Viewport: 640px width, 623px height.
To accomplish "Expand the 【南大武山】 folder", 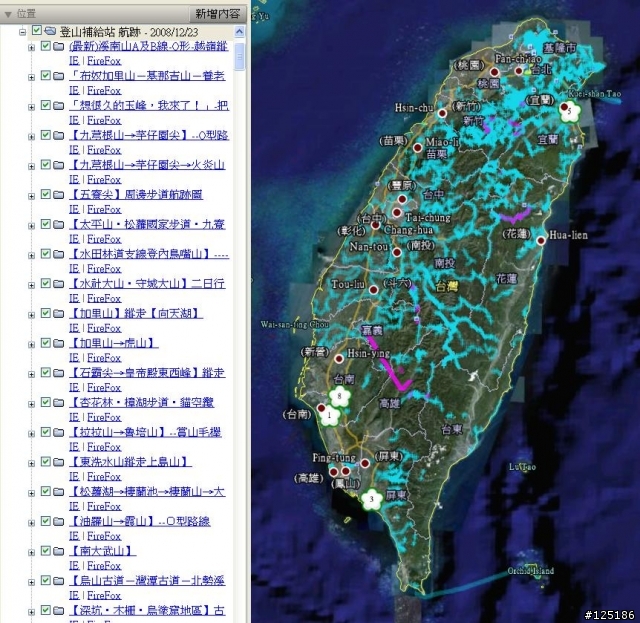I will pos(31,552).
